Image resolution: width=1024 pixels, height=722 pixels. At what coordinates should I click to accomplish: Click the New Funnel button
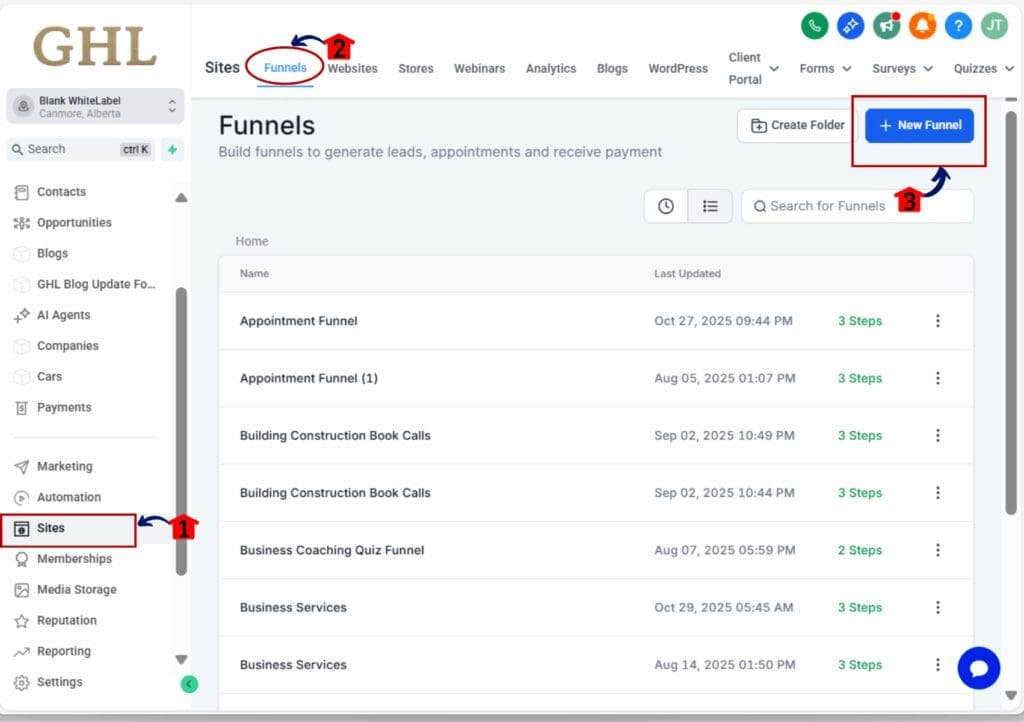tap(920, 126)
